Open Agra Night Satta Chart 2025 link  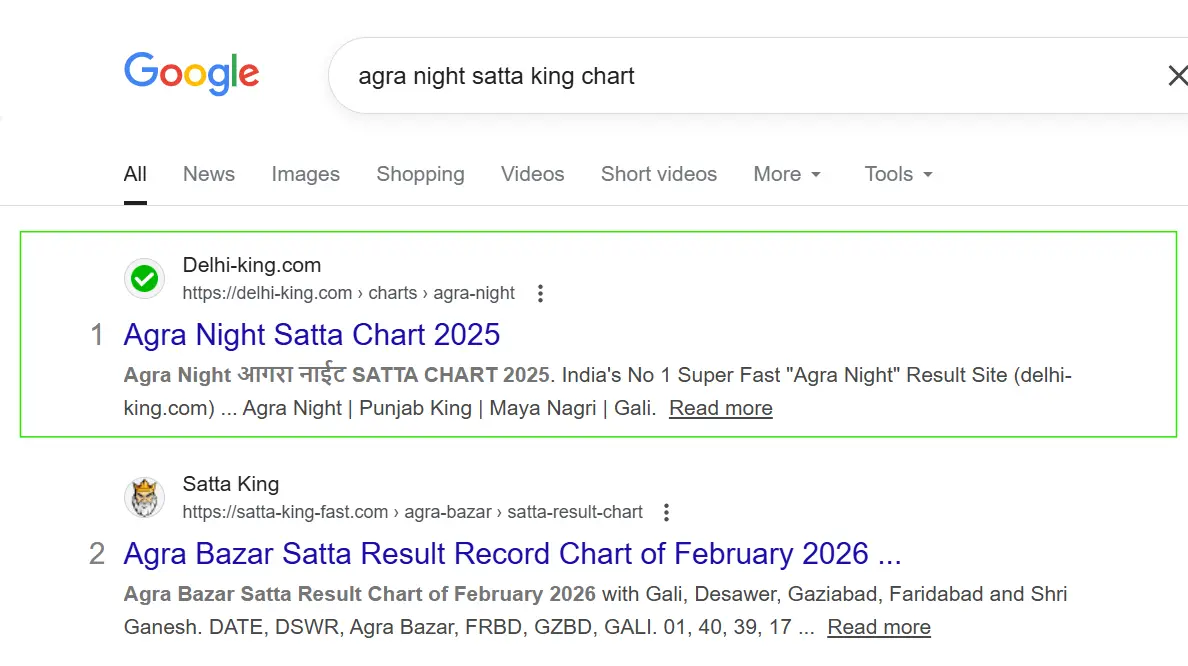coord(311,335)
